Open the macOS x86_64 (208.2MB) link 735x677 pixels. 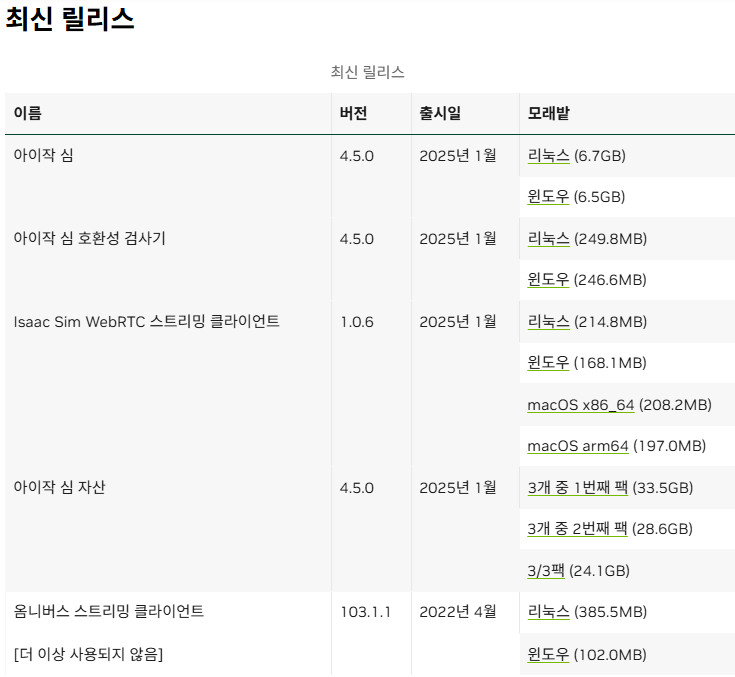[581, 405]
